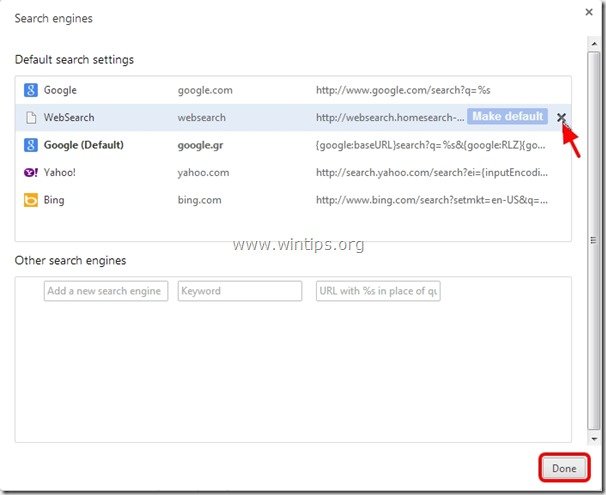This screenshot has height=495, width=606.
Task: Click the Google (Default) favicon
Action: [31, 145]
